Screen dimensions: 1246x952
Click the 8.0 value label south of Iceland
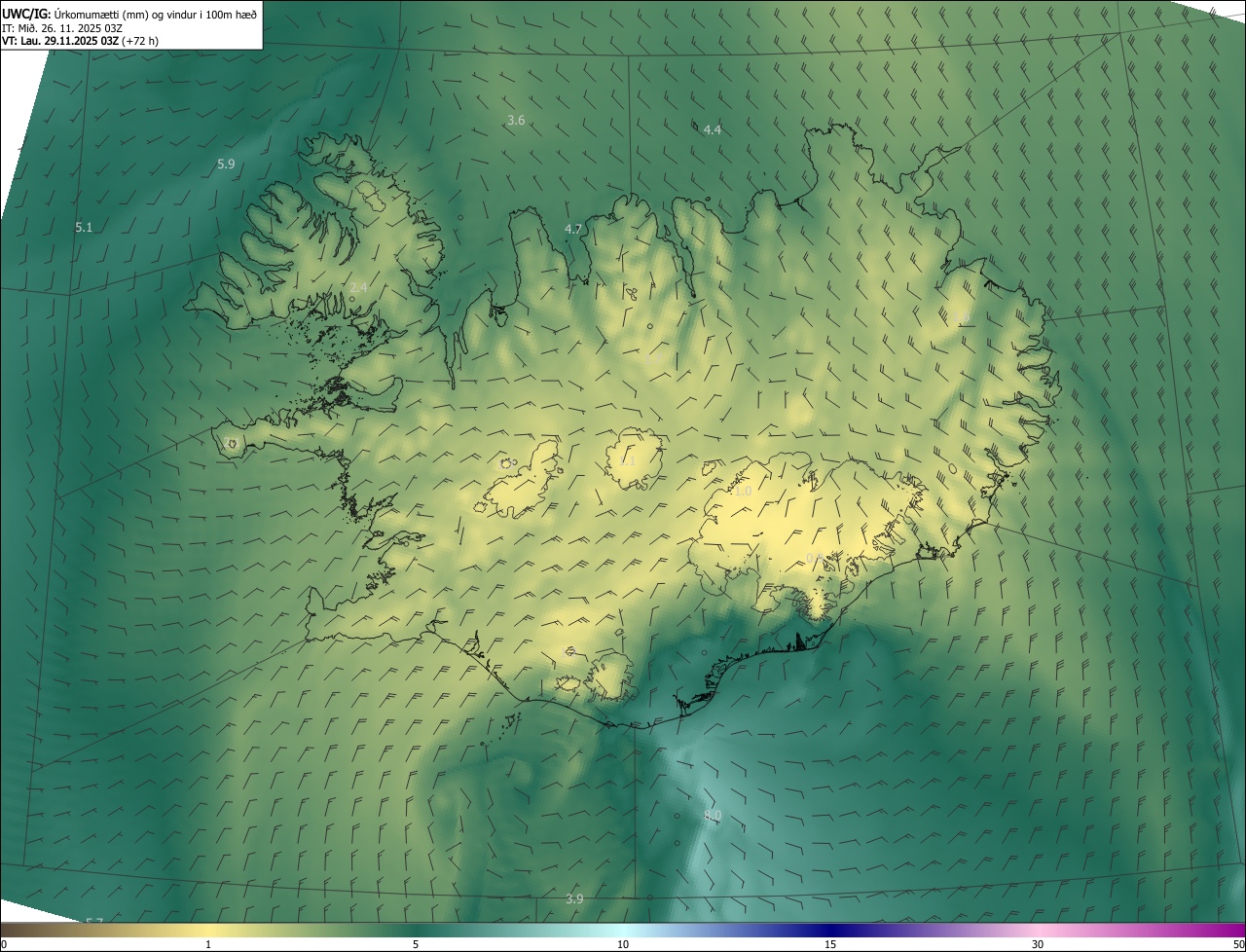[x=713, y=816]
